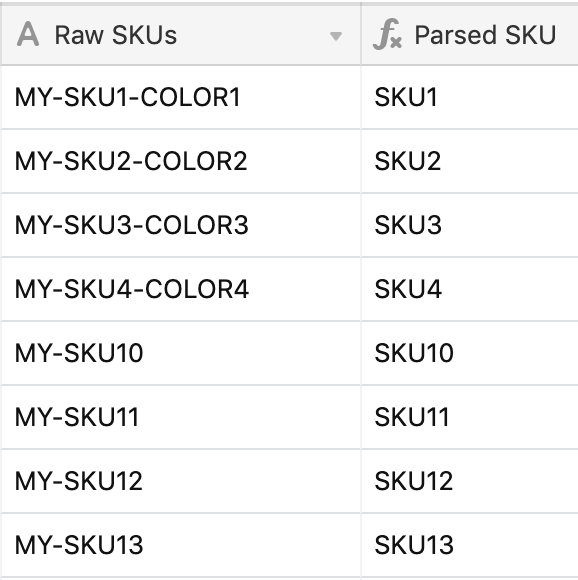Click the parsed SKU2 formula cell
This screenshot has height=580, width=578.
pyautogui.click(x=470, y=162)
